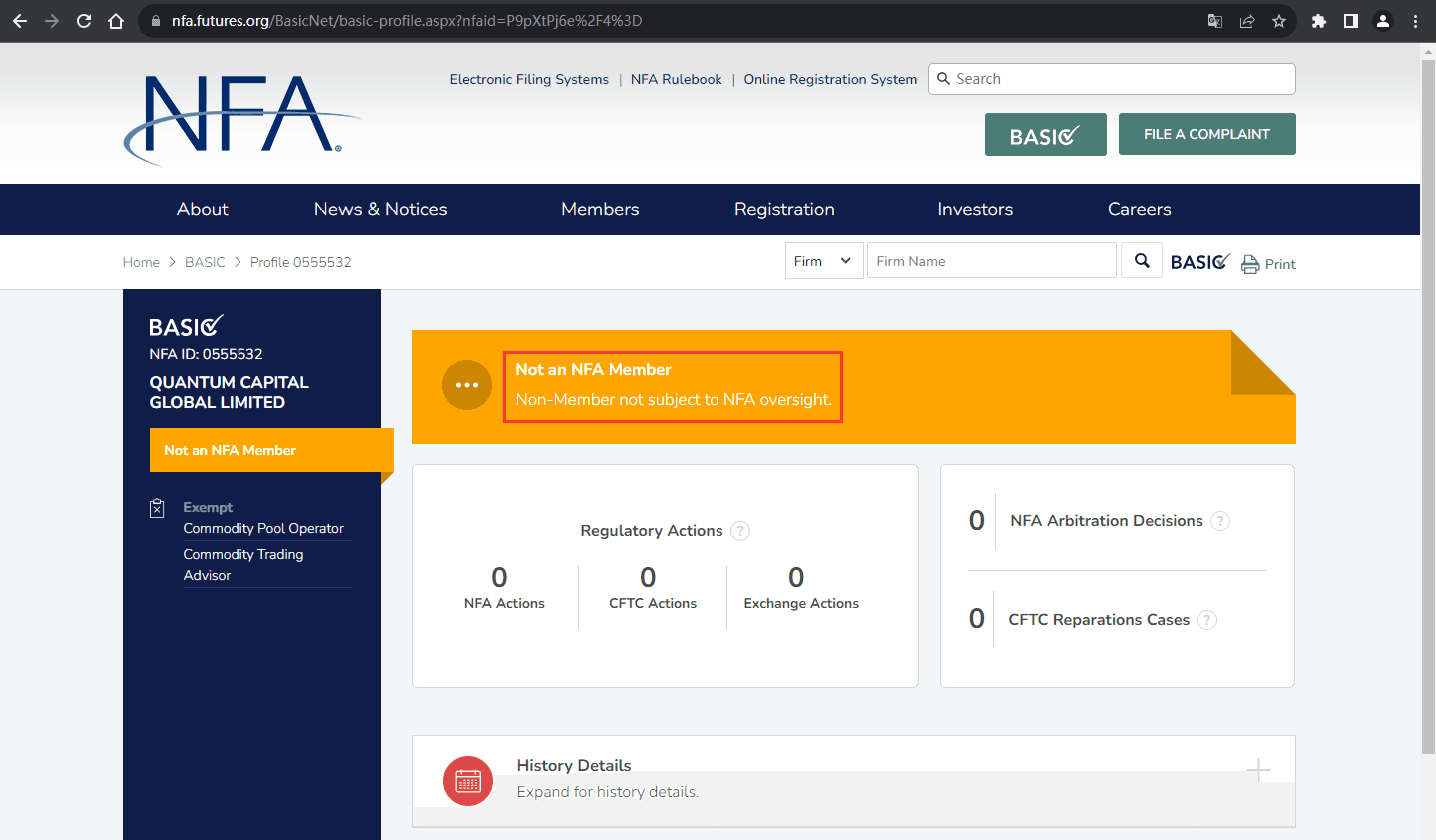Click the Home breadcrumb link
Viewport: 1436px width, 840px height.
tap(141, 262)
